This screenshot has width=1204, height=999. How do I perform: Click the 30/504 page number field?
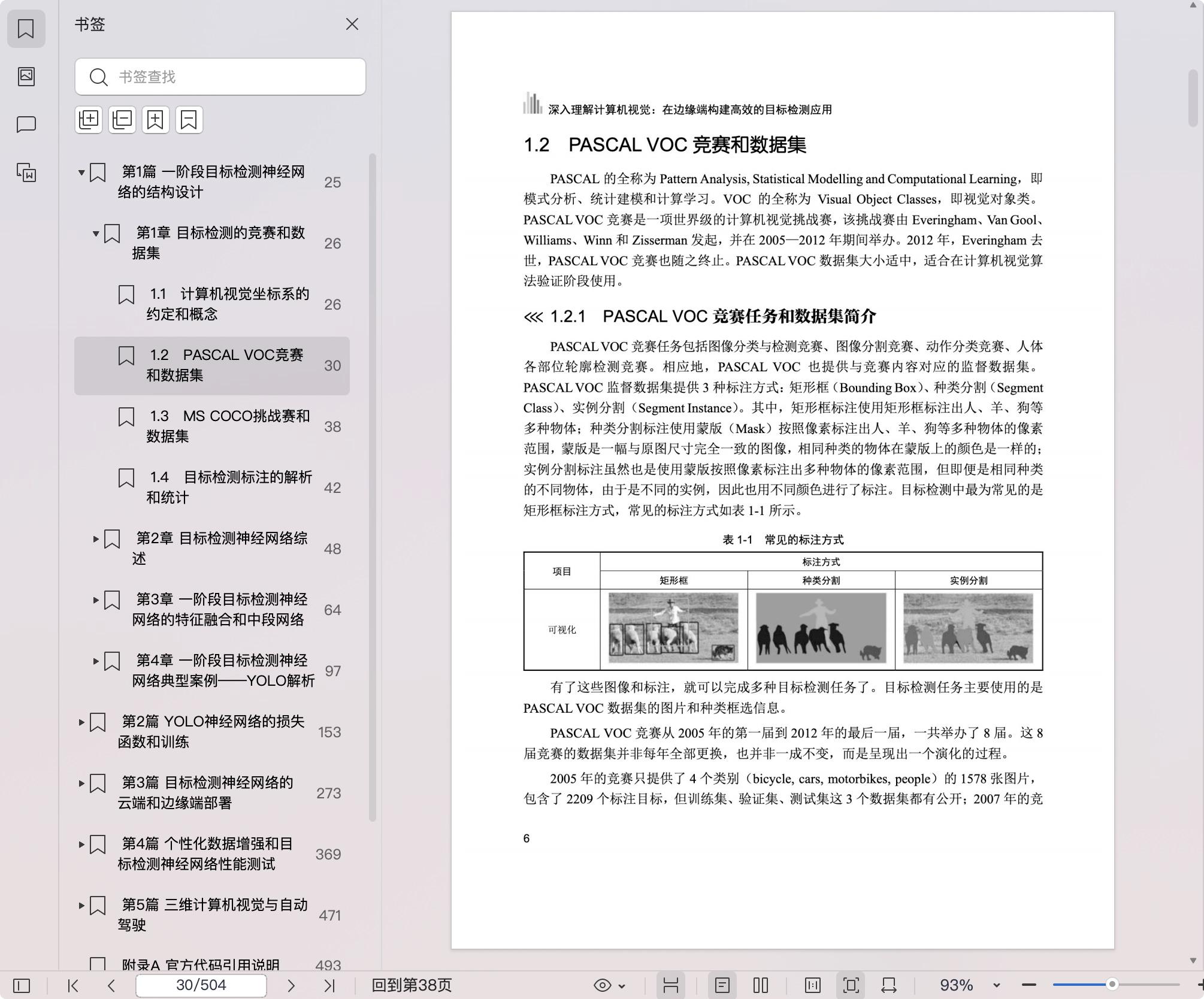point(201,985)
